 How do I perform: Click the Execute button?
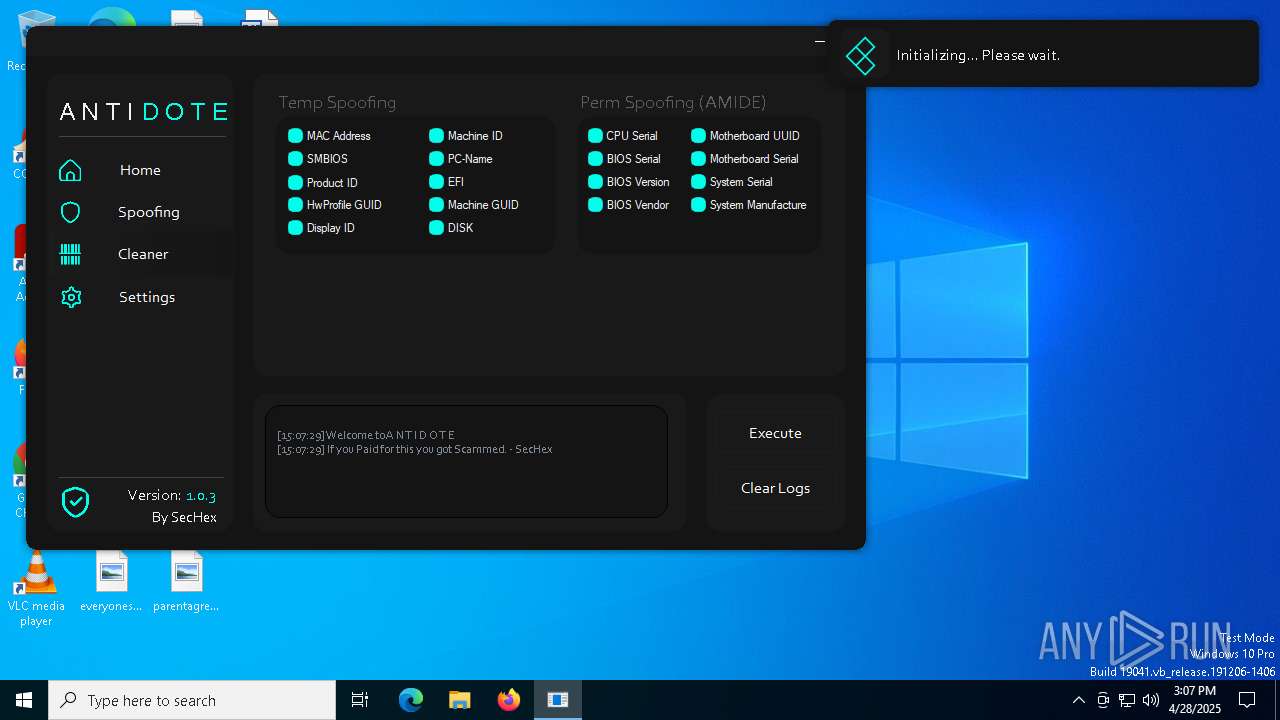pyautogui.click(x=775, y=433)
